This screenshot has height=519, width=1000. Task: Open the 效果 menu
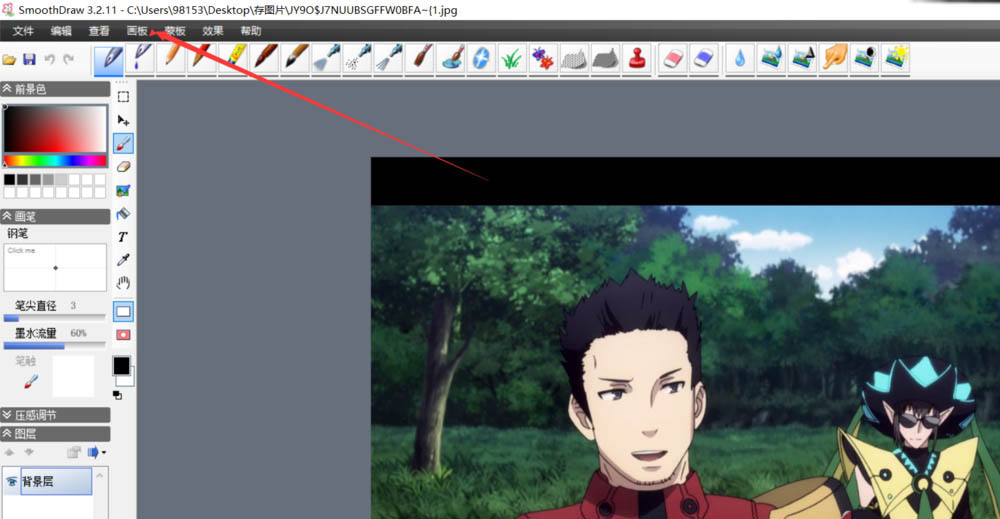click(x=213, y=31)
